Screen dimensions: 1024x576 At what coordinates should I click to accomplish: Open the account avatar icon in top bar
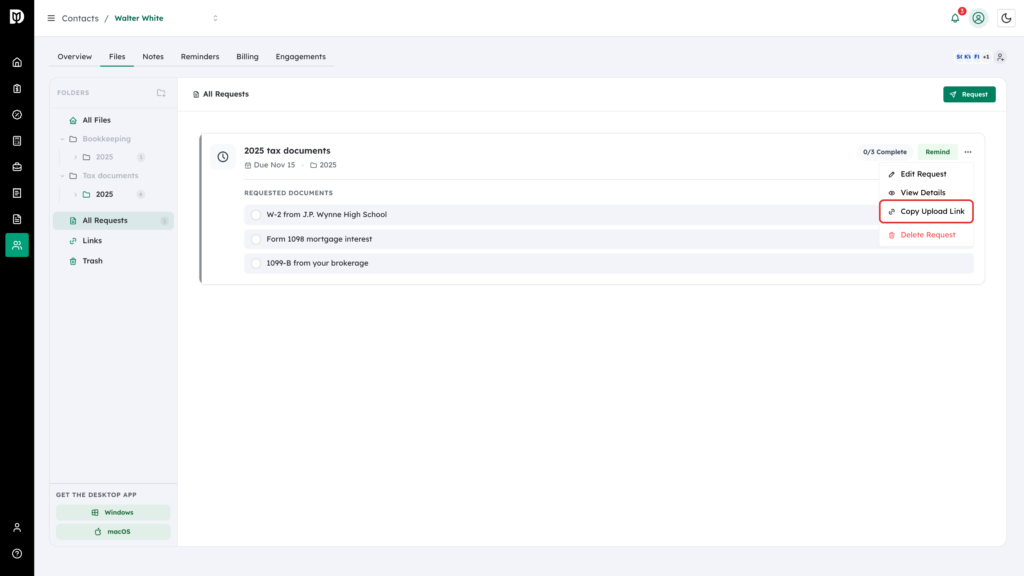978,18
